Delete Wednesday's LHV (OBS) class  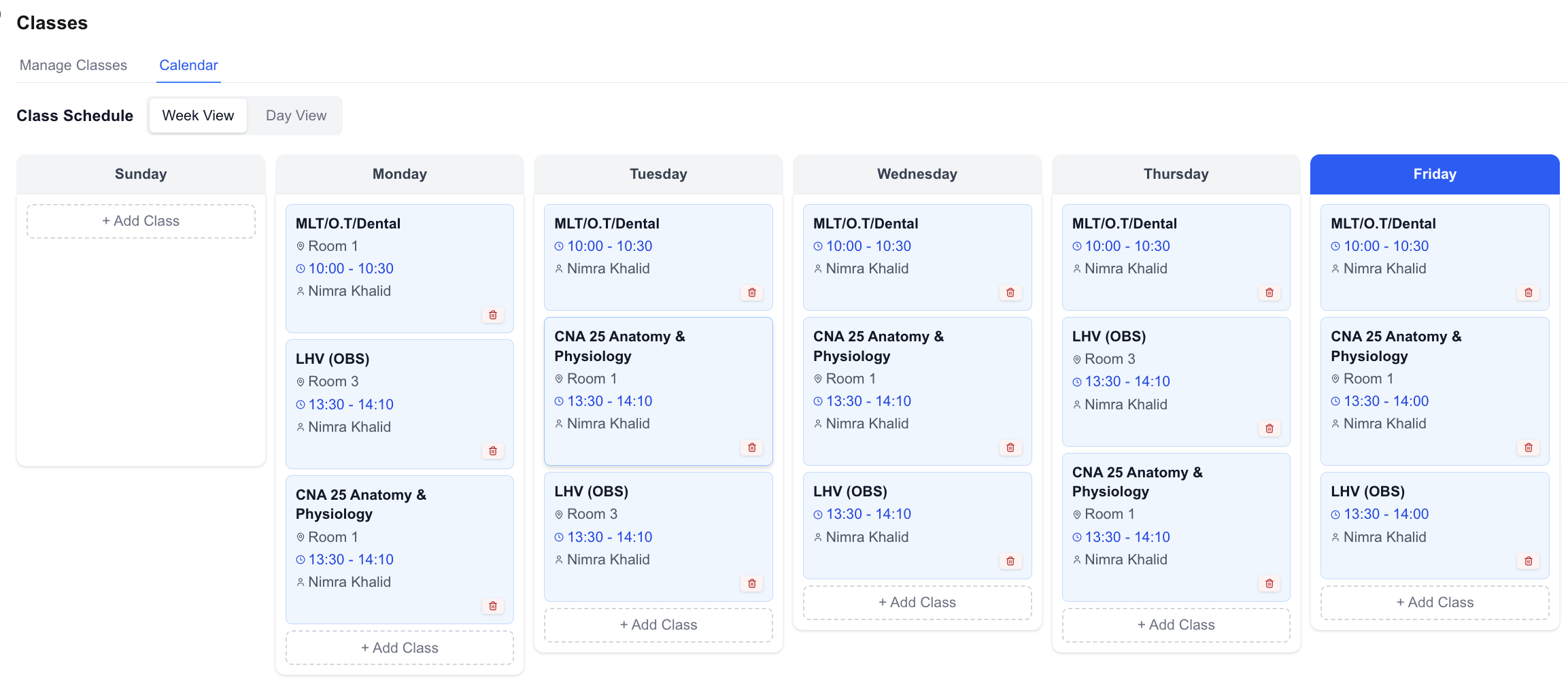(1010, 561)
